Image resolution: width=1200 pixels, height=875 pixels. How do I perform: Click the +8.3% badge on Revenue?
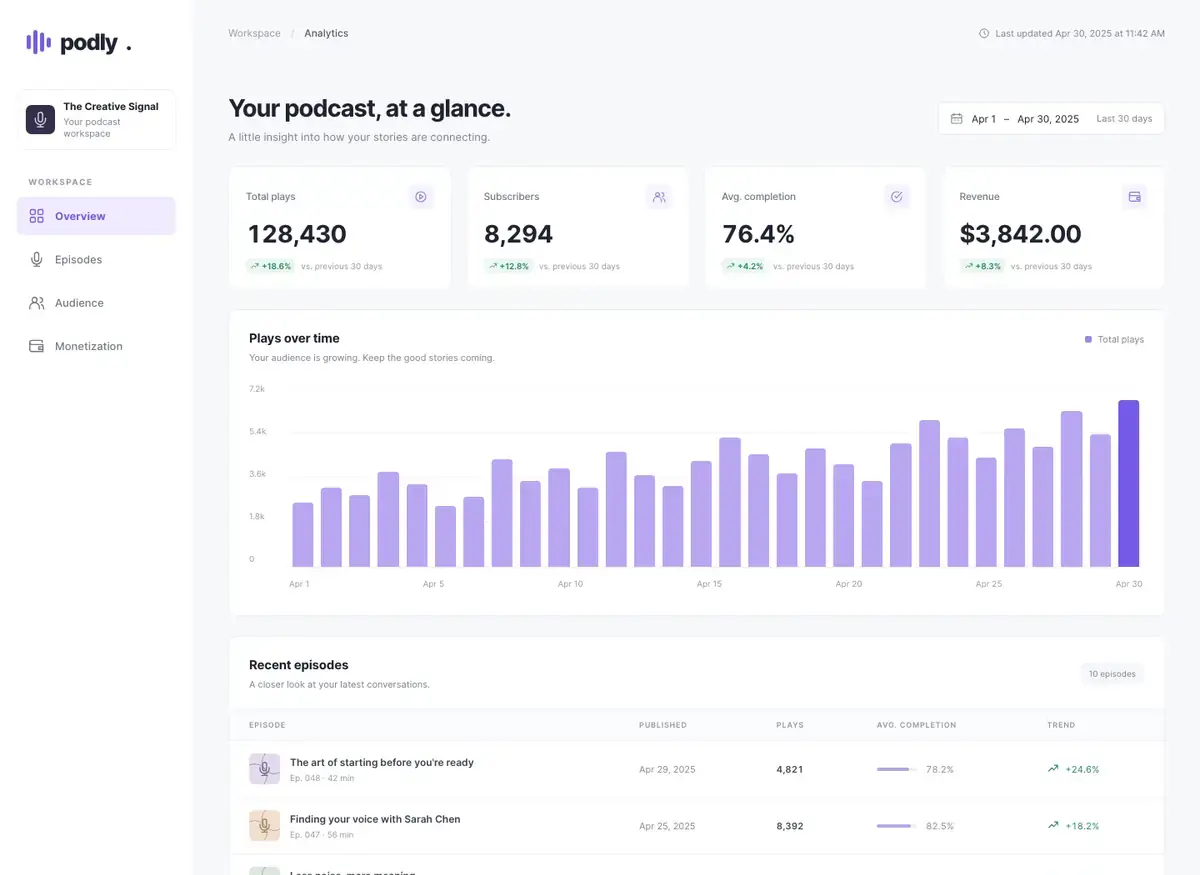[982, 267]
